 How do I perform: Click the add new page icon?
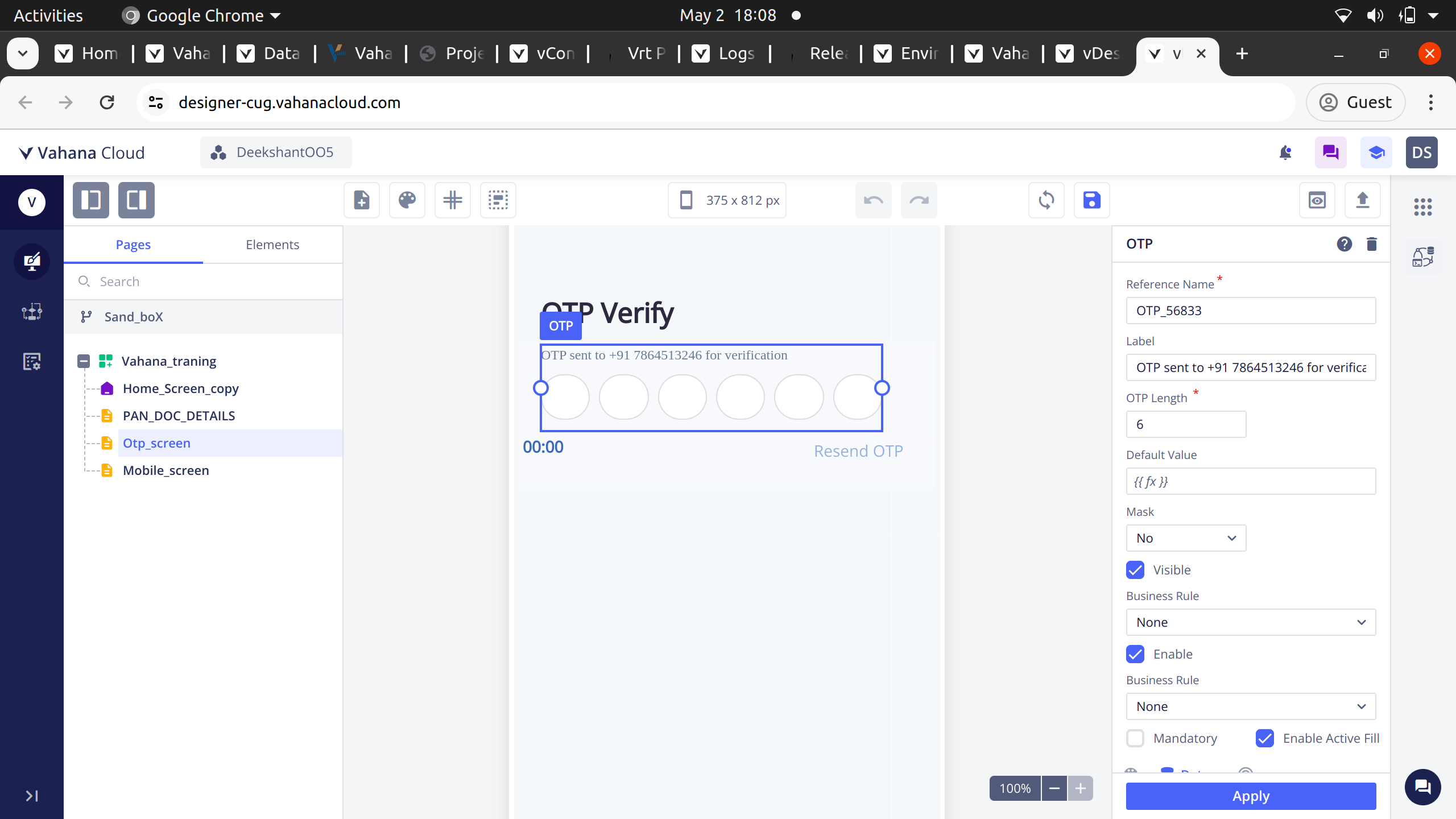[362, 200]
